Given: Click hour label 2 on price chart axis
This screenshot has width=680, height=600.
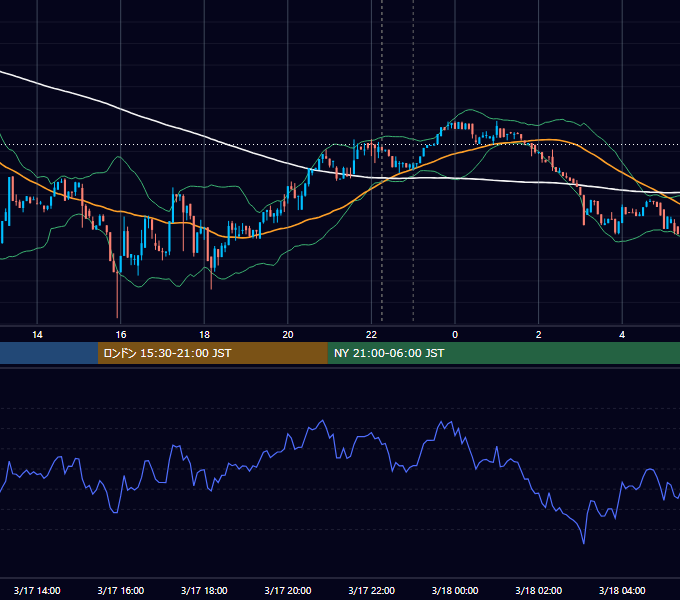Looking at the screenshot, I should pos(539,335).
